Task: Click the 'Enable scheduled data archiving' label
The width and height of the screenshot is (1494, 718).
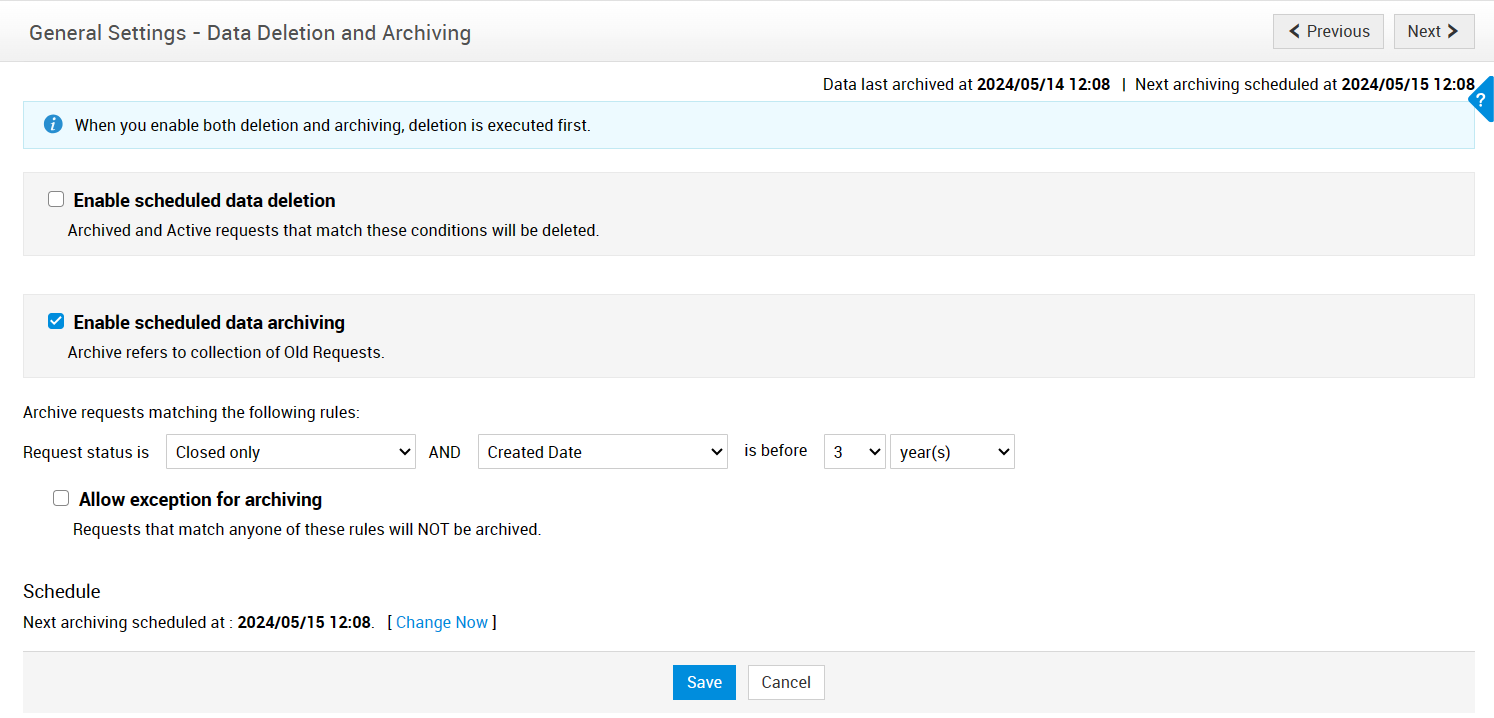Action: (209, 322)
